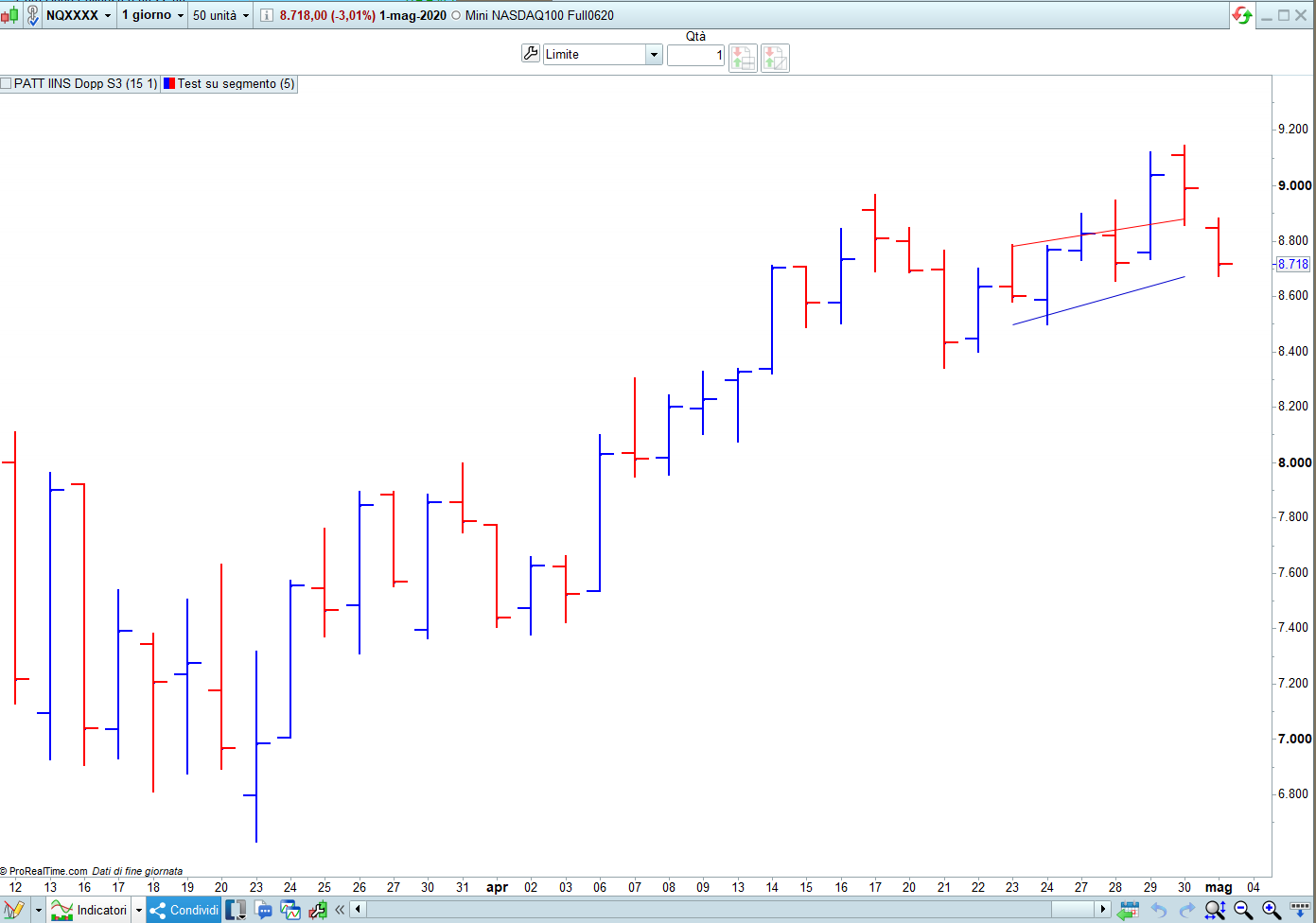Click the 8.718 current price label
Viewport: 1316px width, 923px height.
[x=1293, y=264]
